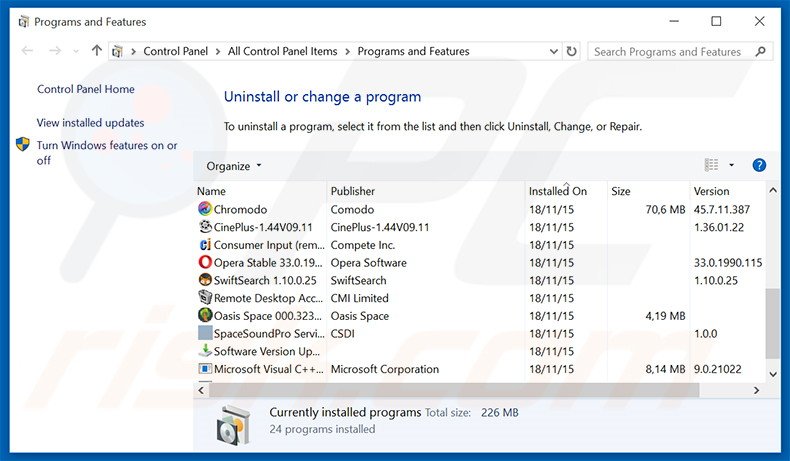Click the CMI Limited publisher cell
Screen dimensions: 790x461
point(359,298)
